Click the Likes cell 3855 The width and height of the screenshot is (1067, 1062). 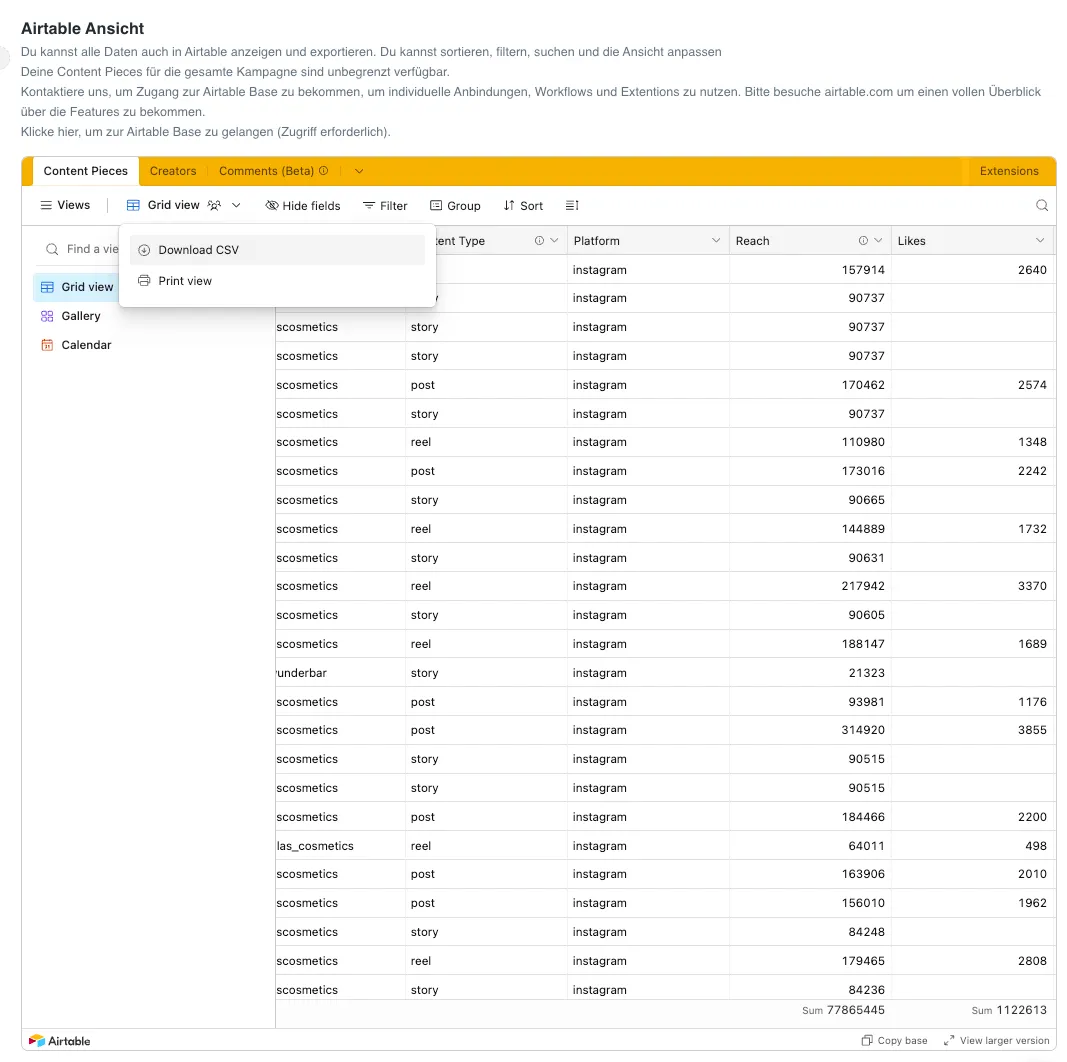click(973, 730)
